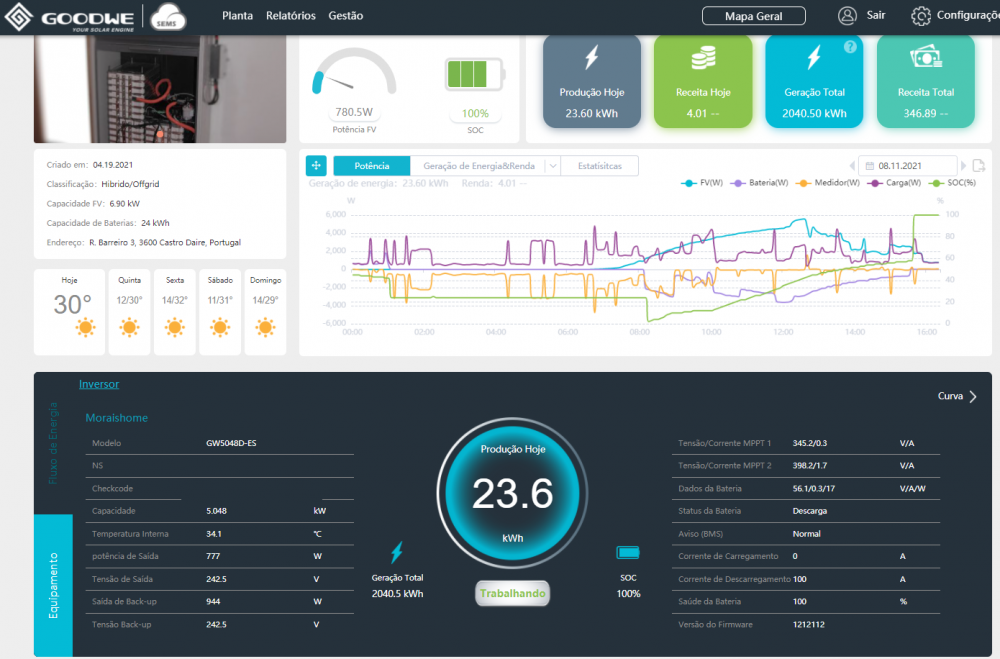The image size is (1000, 659).
Task: Click the calendar icon in date field
Action: click(x=869, y=166)
